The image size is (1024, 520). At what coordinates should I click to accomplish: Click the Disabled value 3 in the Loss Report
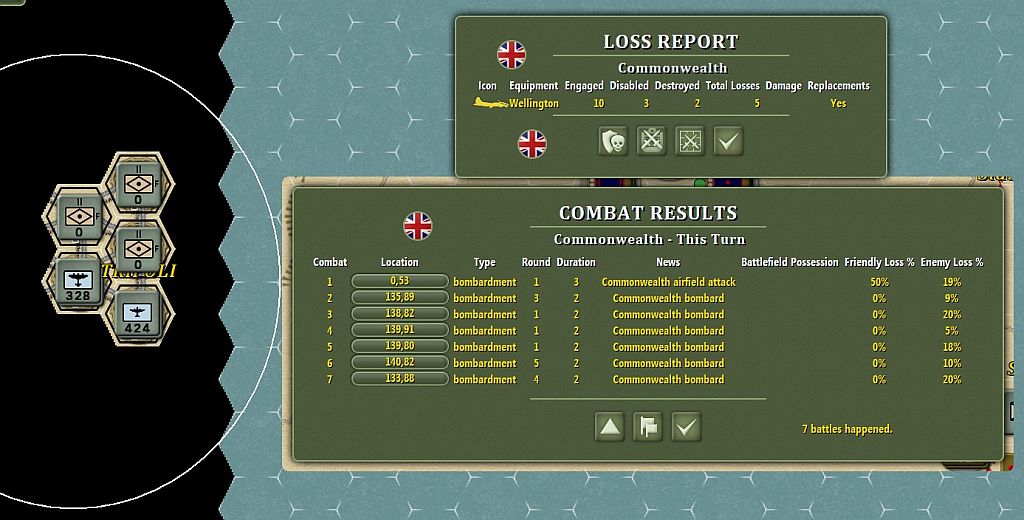[646, 103]
